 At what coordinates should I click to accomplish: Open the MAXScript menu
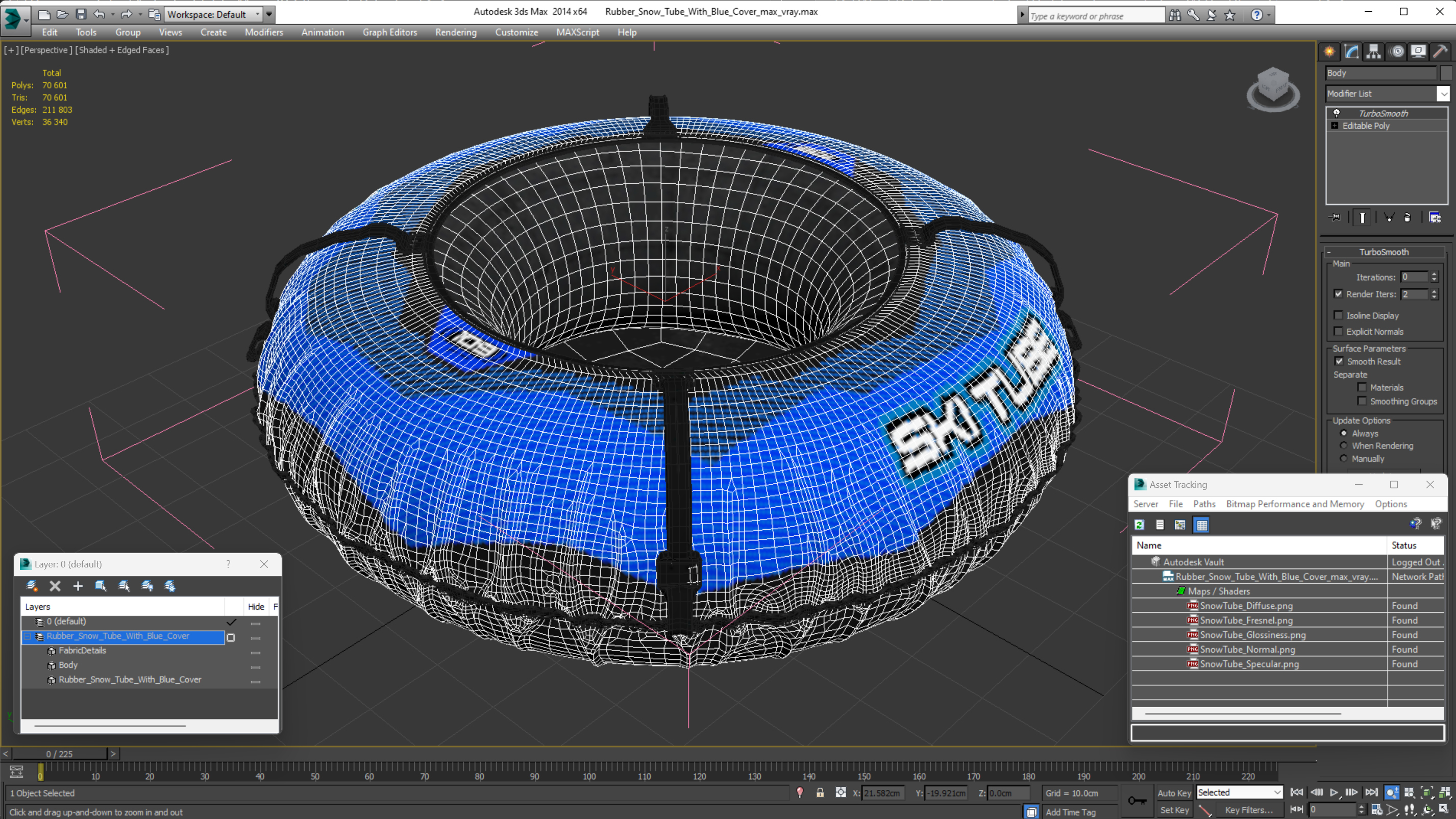pos(578,32)
